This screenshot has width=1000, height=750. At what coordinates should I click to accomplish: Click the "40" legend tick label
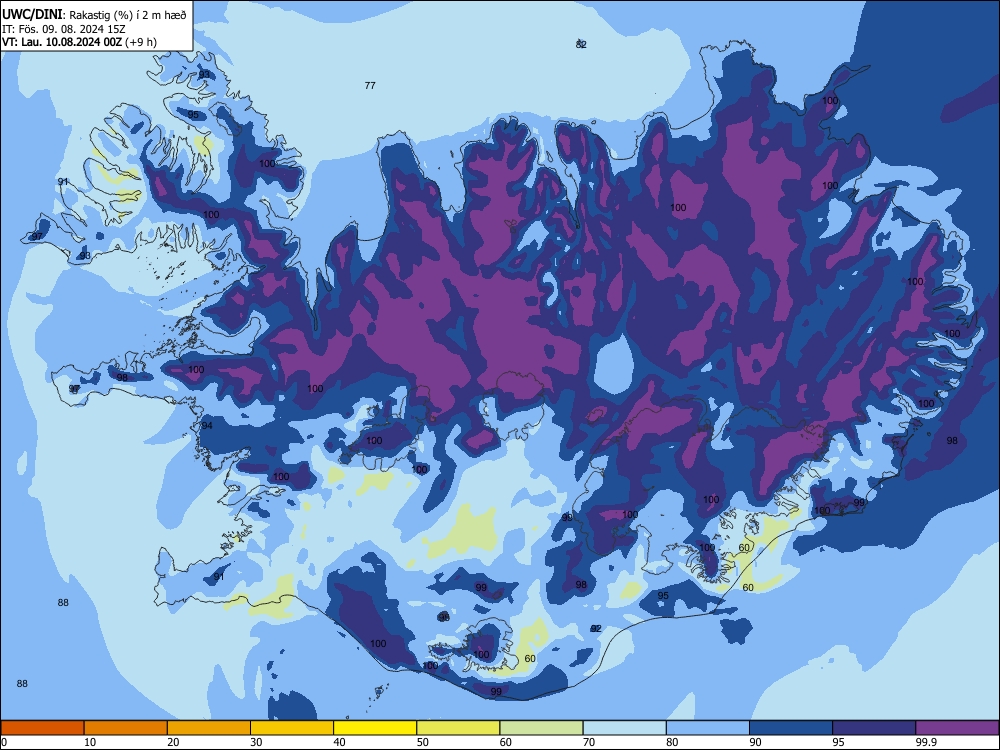click(339, 742)
